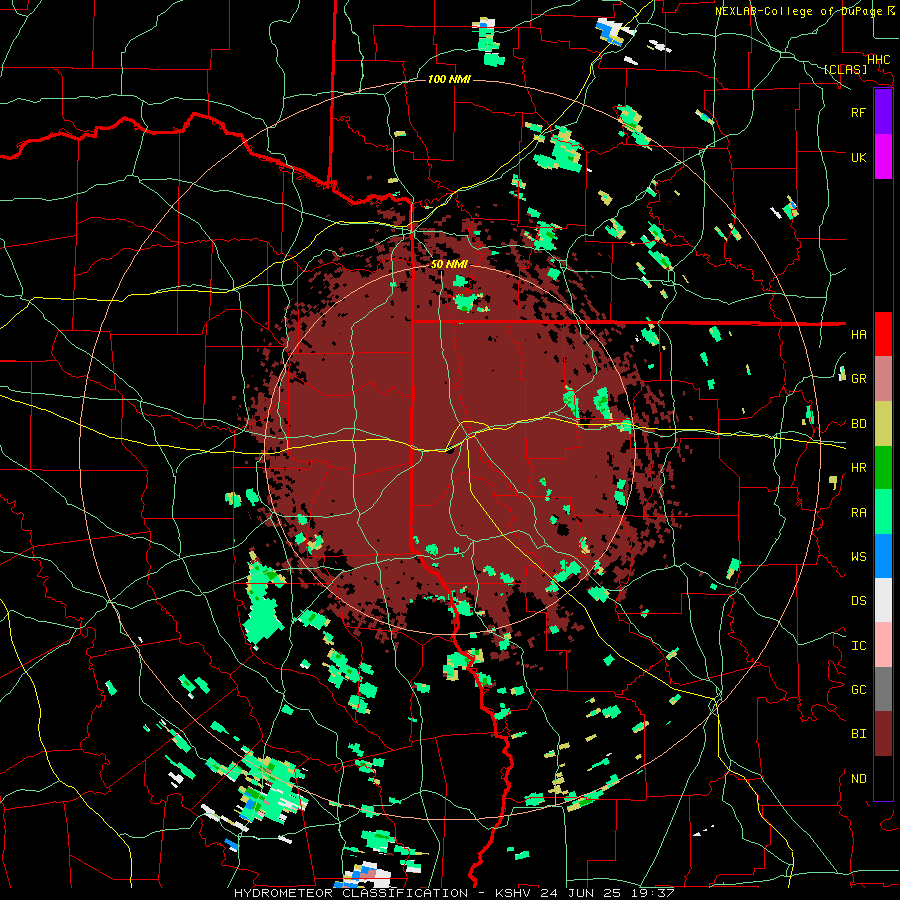
Task: Click the dark green HR swatch
Action: 883,468
